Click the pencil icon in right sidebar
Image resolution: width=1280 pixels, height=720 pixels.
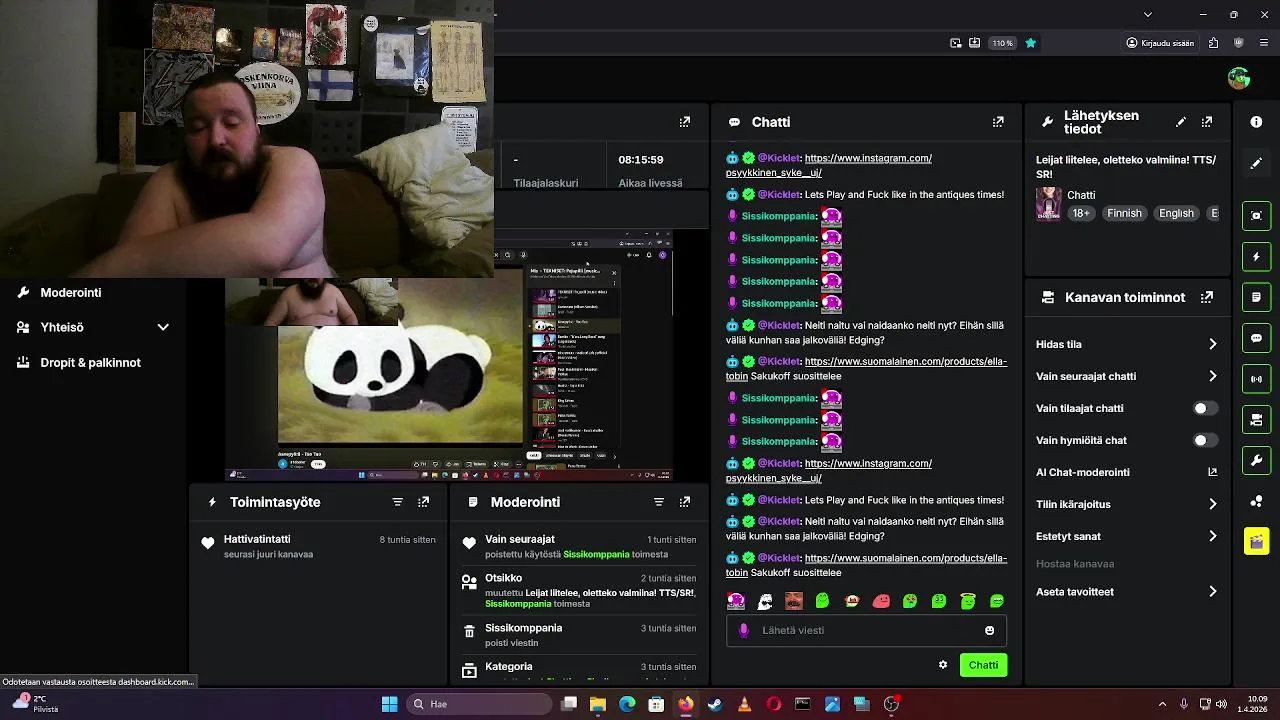click(1256, 163)
